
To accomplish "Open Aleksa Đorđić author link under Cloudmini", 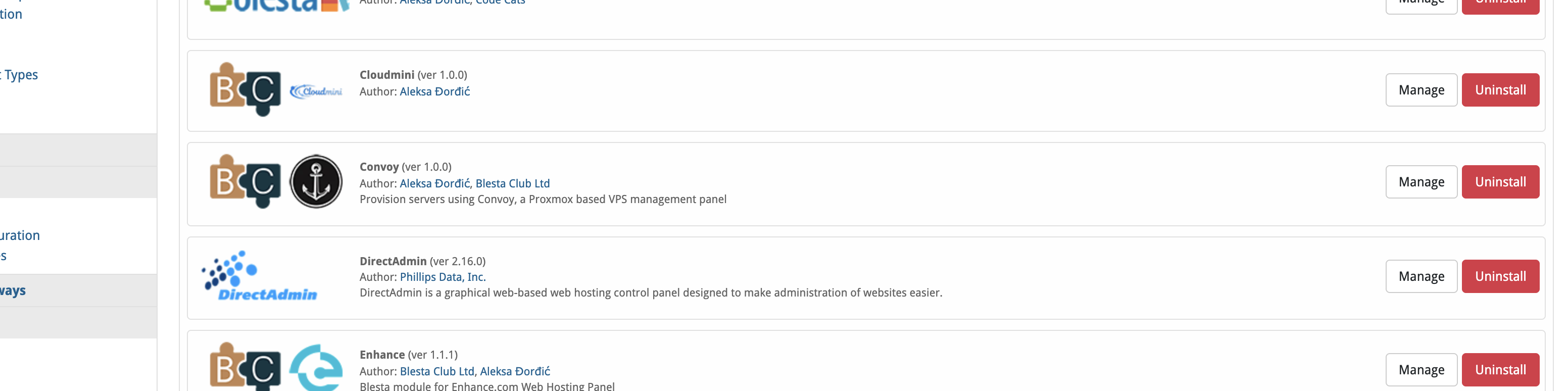I will [x=434, y=92].
